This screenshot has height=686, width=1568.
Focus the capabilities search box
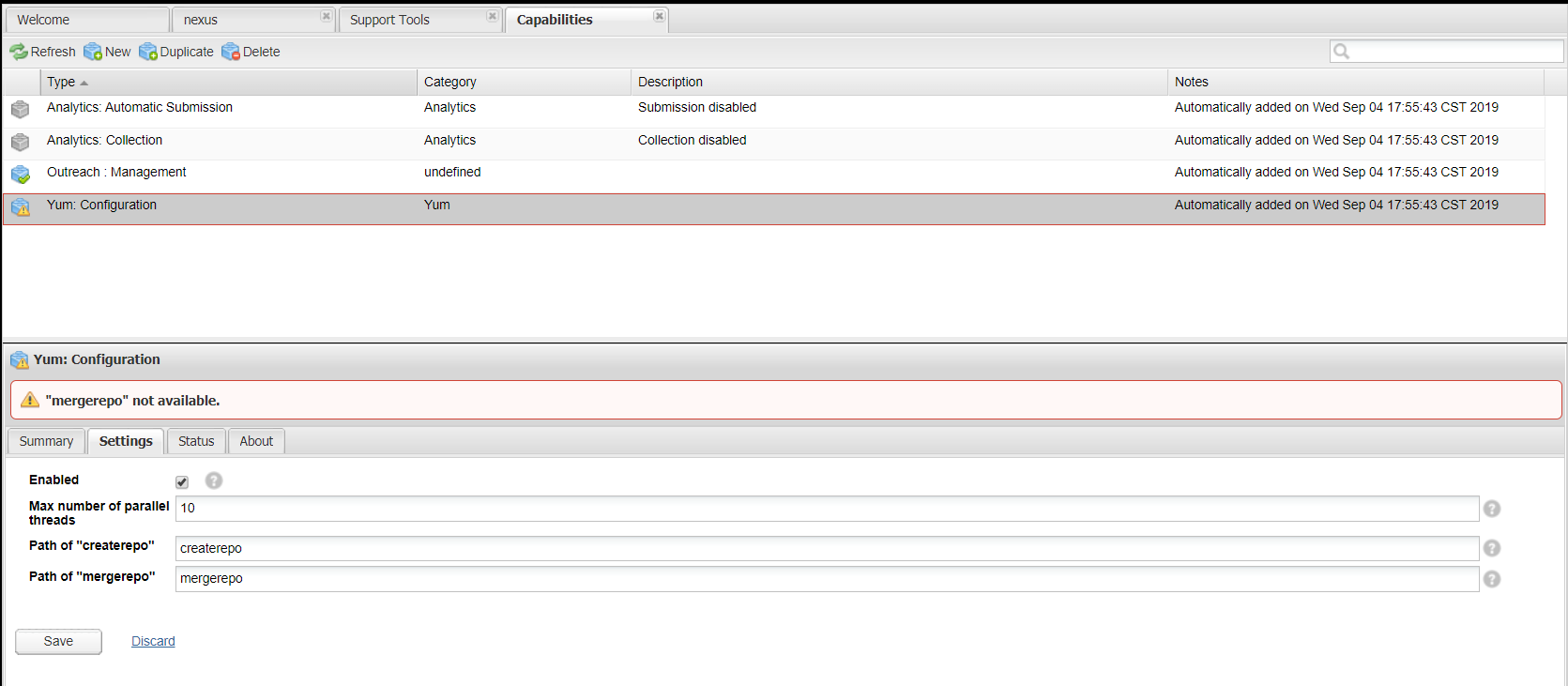(x=1455, y=52)
